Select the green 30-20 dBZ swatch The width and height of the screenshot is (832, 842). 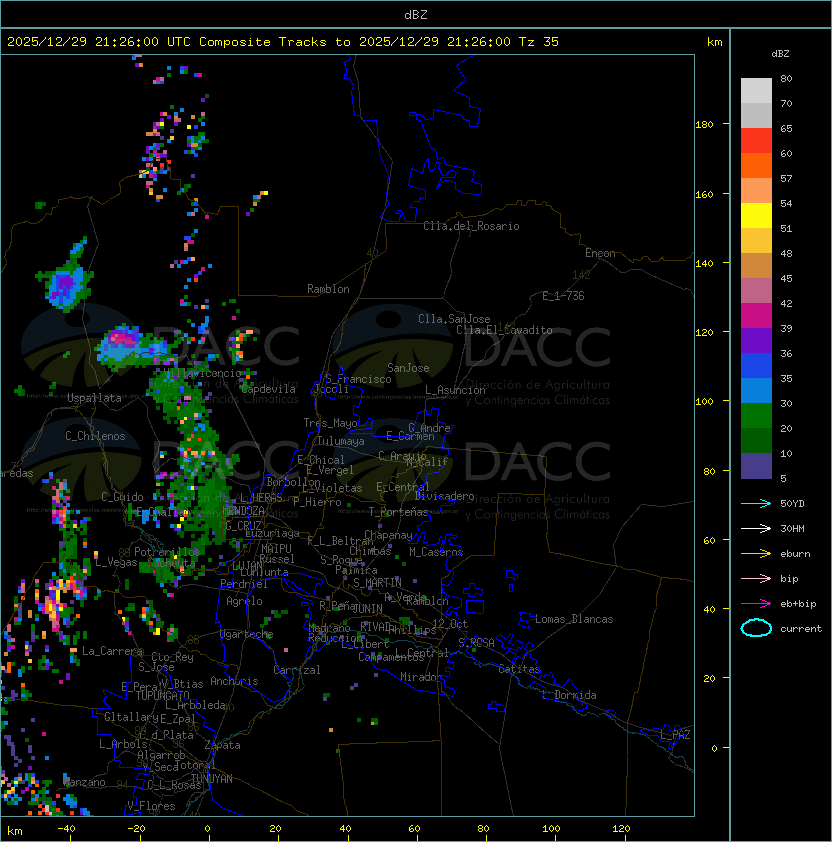pos(756,416)
